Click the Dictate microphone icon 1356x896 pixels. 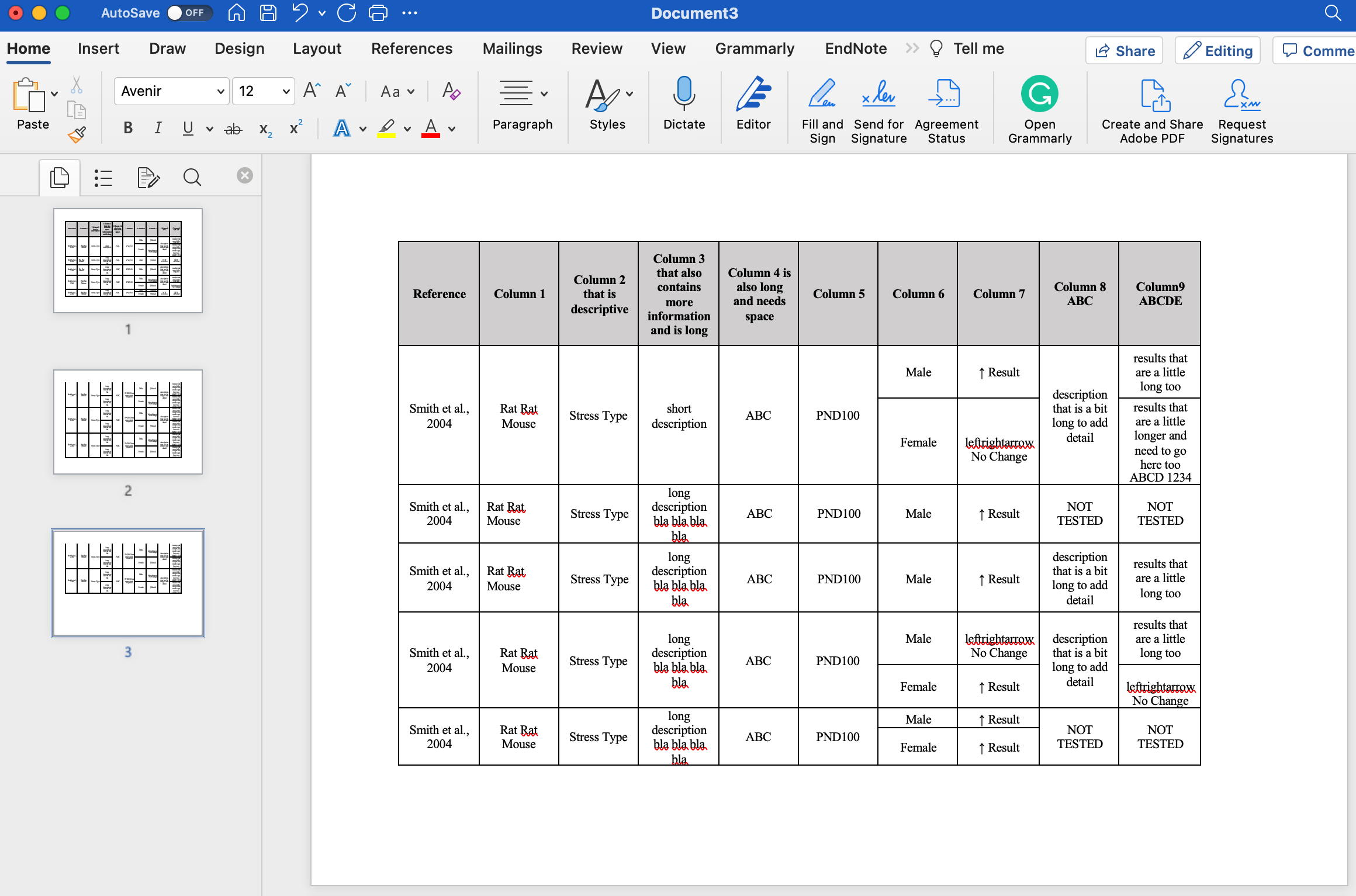point(684,95)
